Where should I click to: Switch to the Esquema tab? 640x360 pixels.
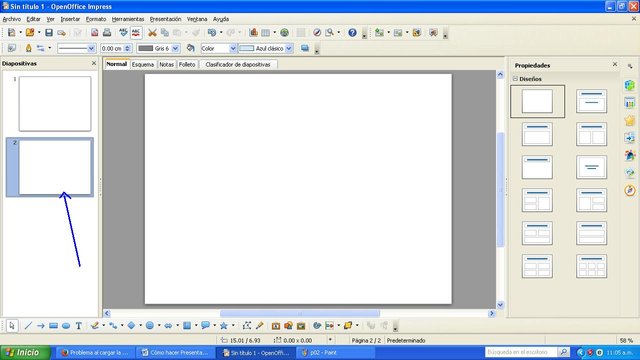point(143,64)
